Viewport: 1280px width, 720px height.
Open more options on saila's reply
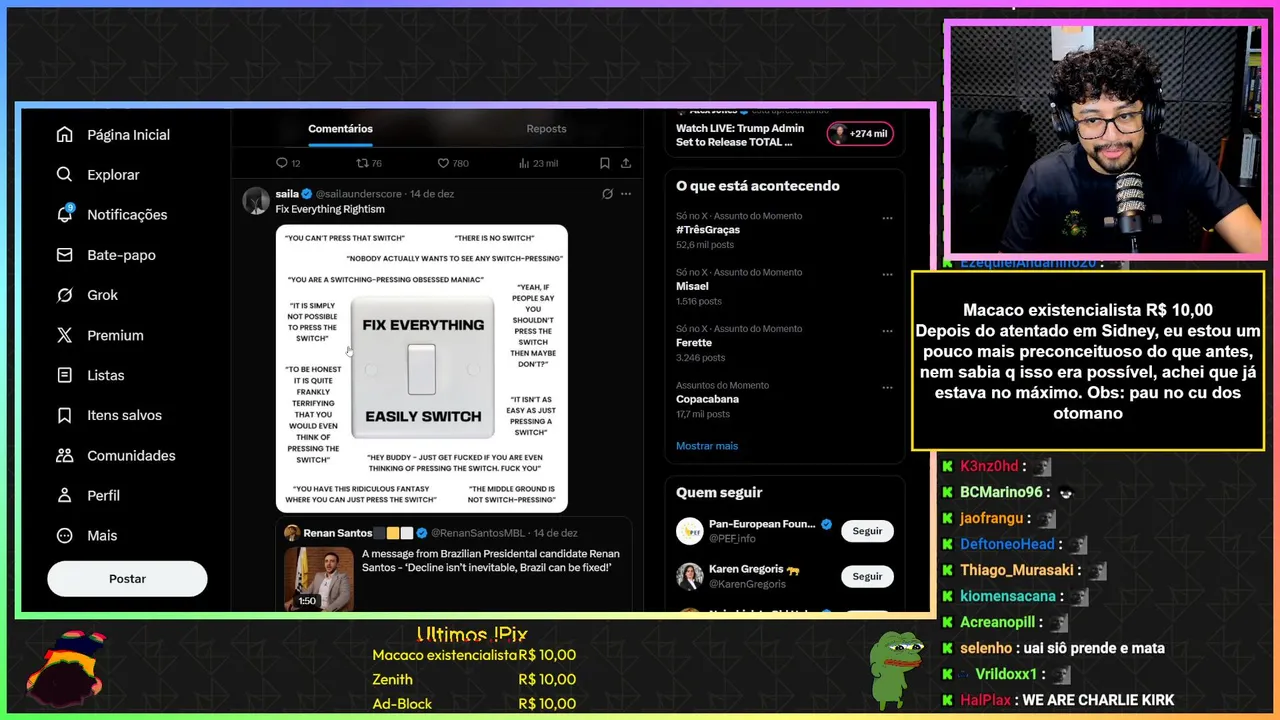click(x=626, y=194)
